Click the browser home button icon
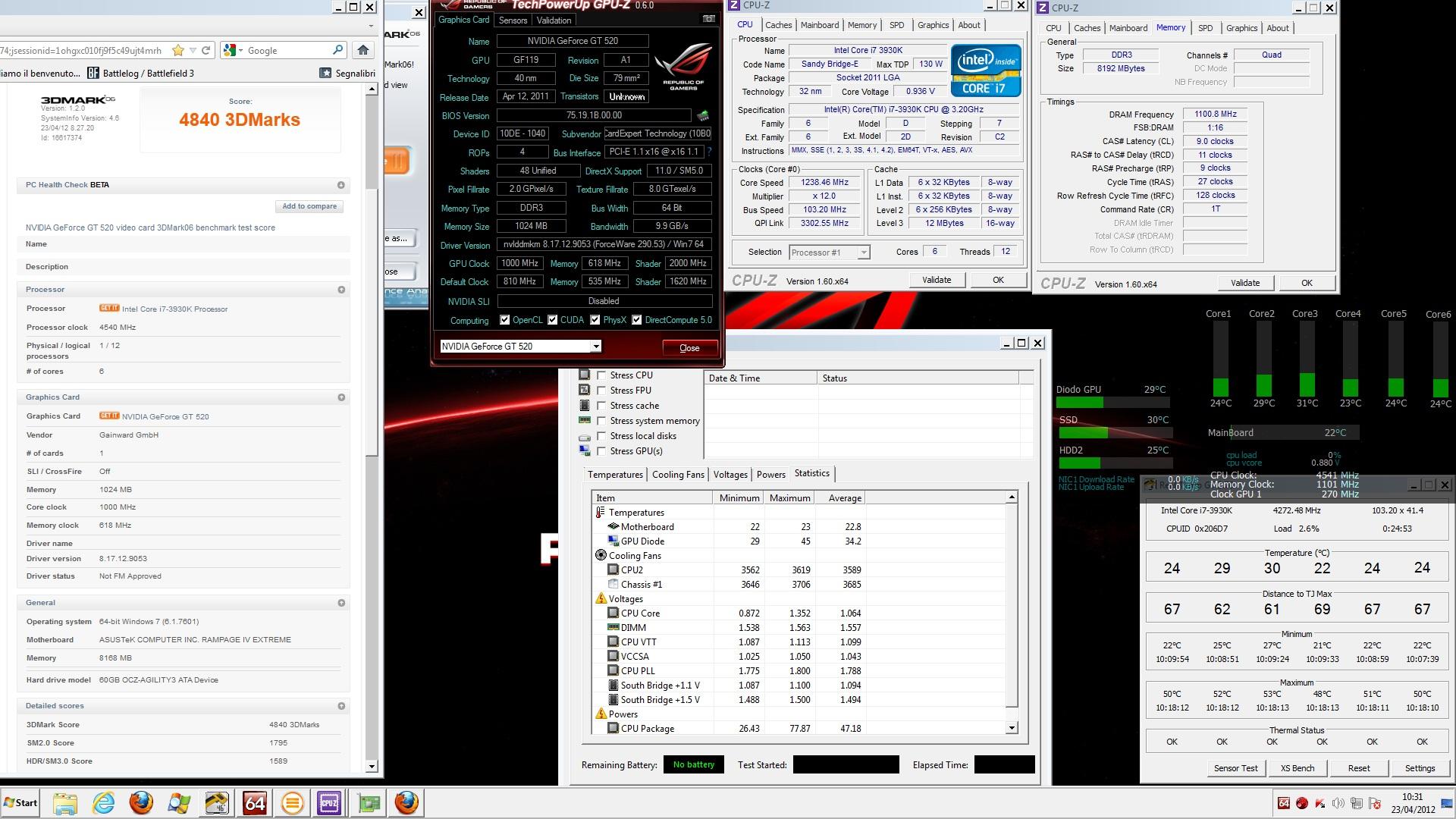 tap(362, 50)
